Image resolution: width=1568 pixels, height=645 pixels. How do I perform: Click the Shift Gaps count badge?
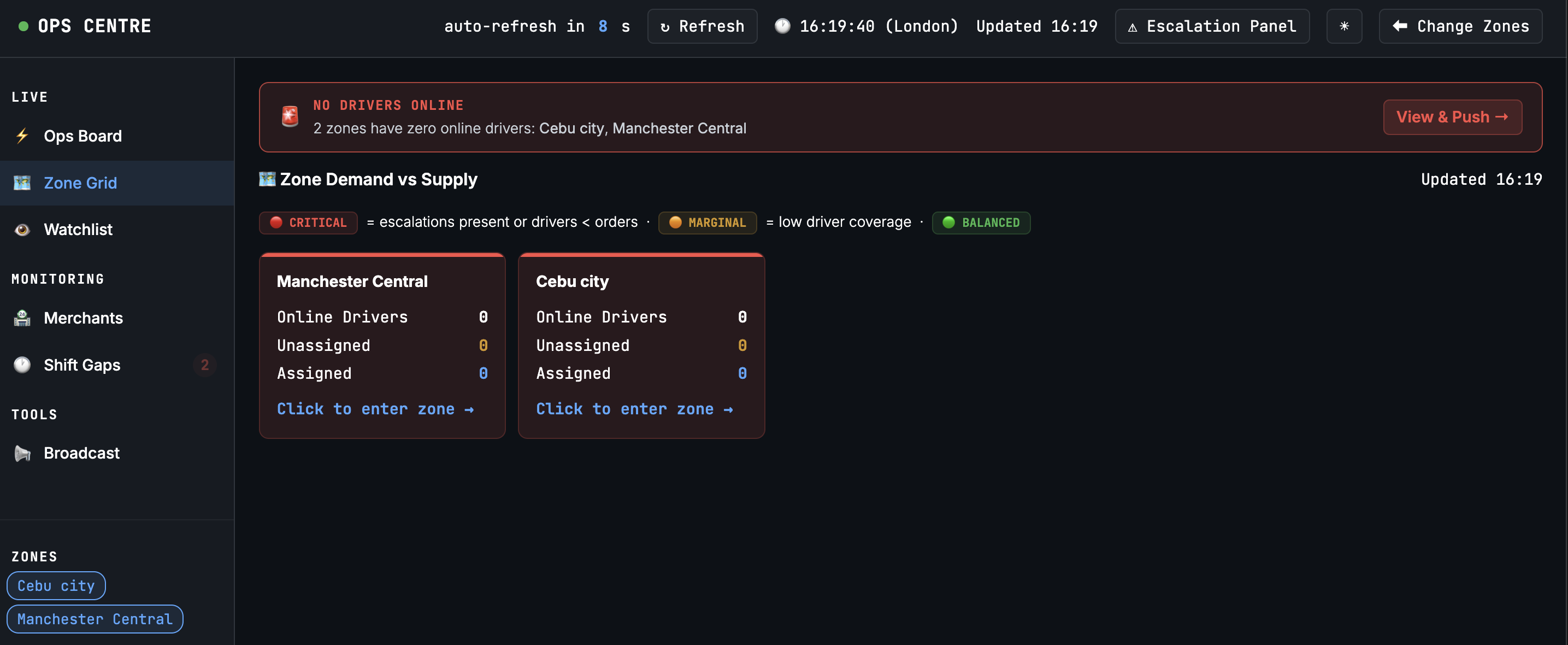tap(204, 365)
